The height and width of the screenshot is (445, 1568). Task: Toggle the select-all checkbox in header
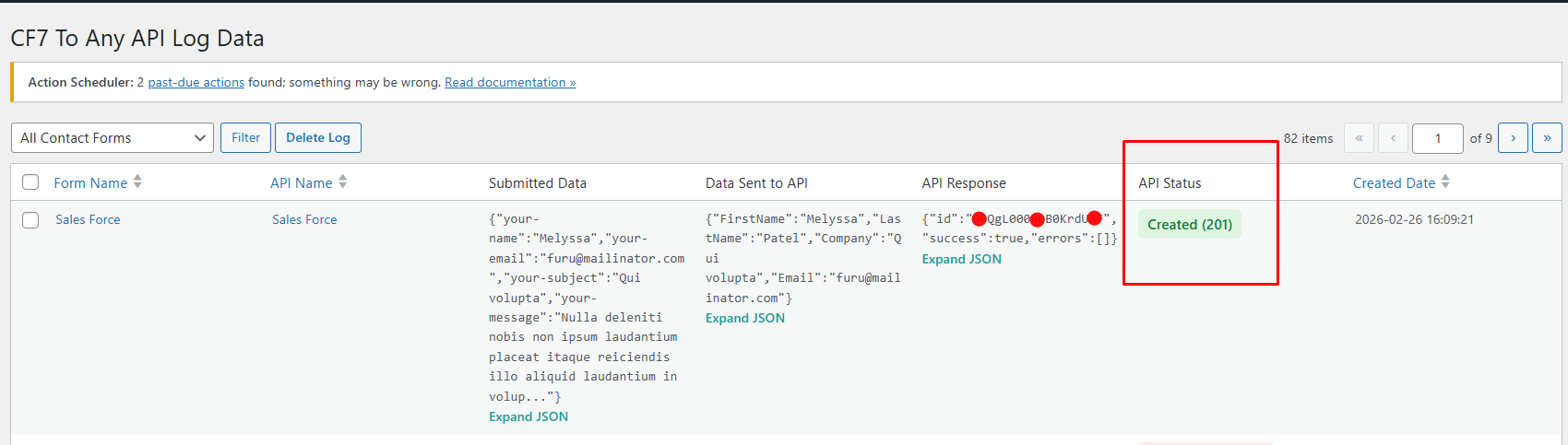point(30,182)
